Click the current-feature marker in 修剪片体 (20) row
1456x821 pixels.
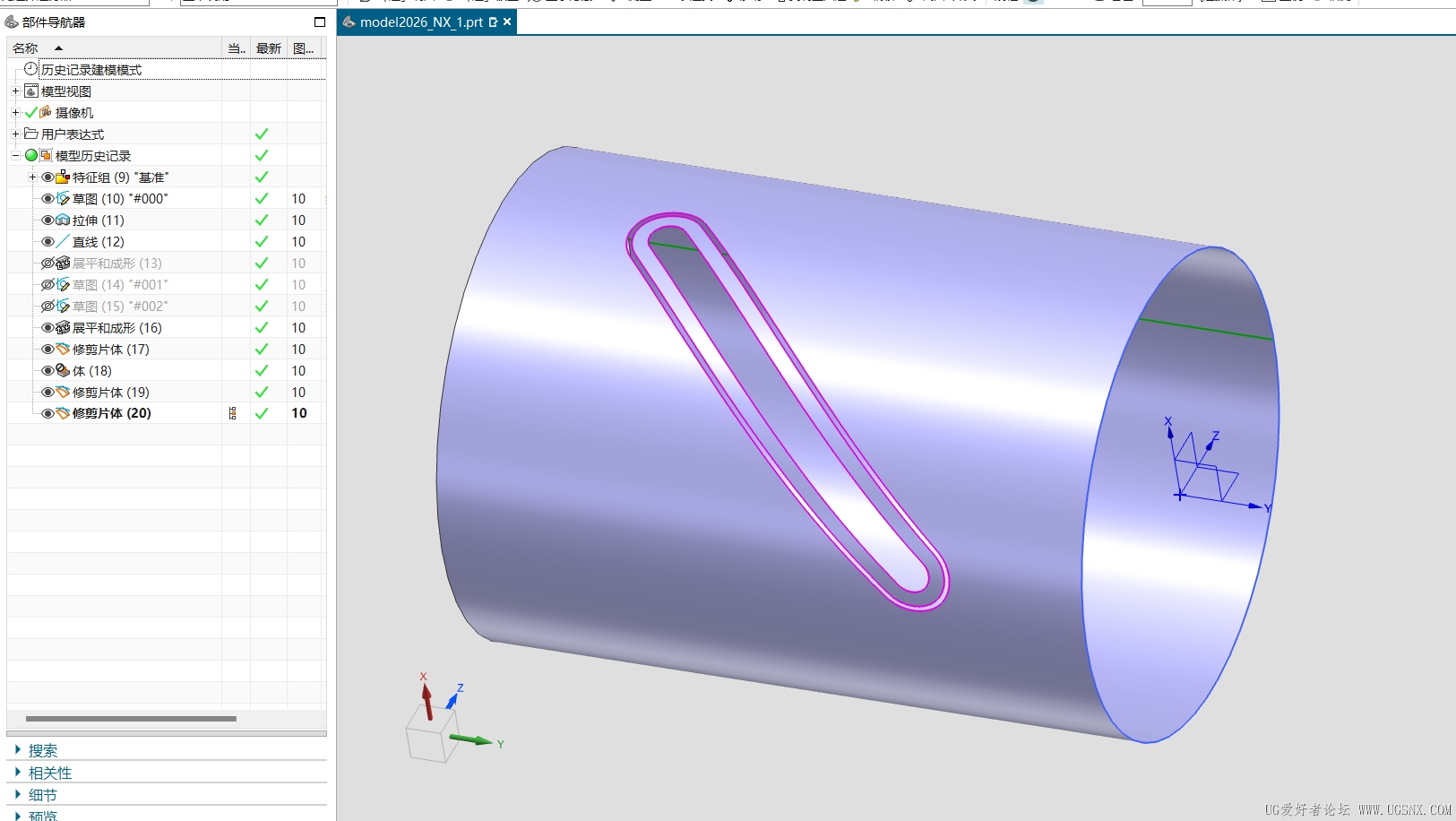coord(233,413)
